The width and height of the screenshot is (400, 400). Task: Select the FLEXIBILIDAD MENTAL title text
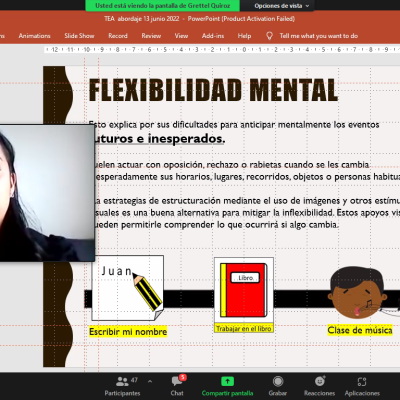[x=214, y=90]
